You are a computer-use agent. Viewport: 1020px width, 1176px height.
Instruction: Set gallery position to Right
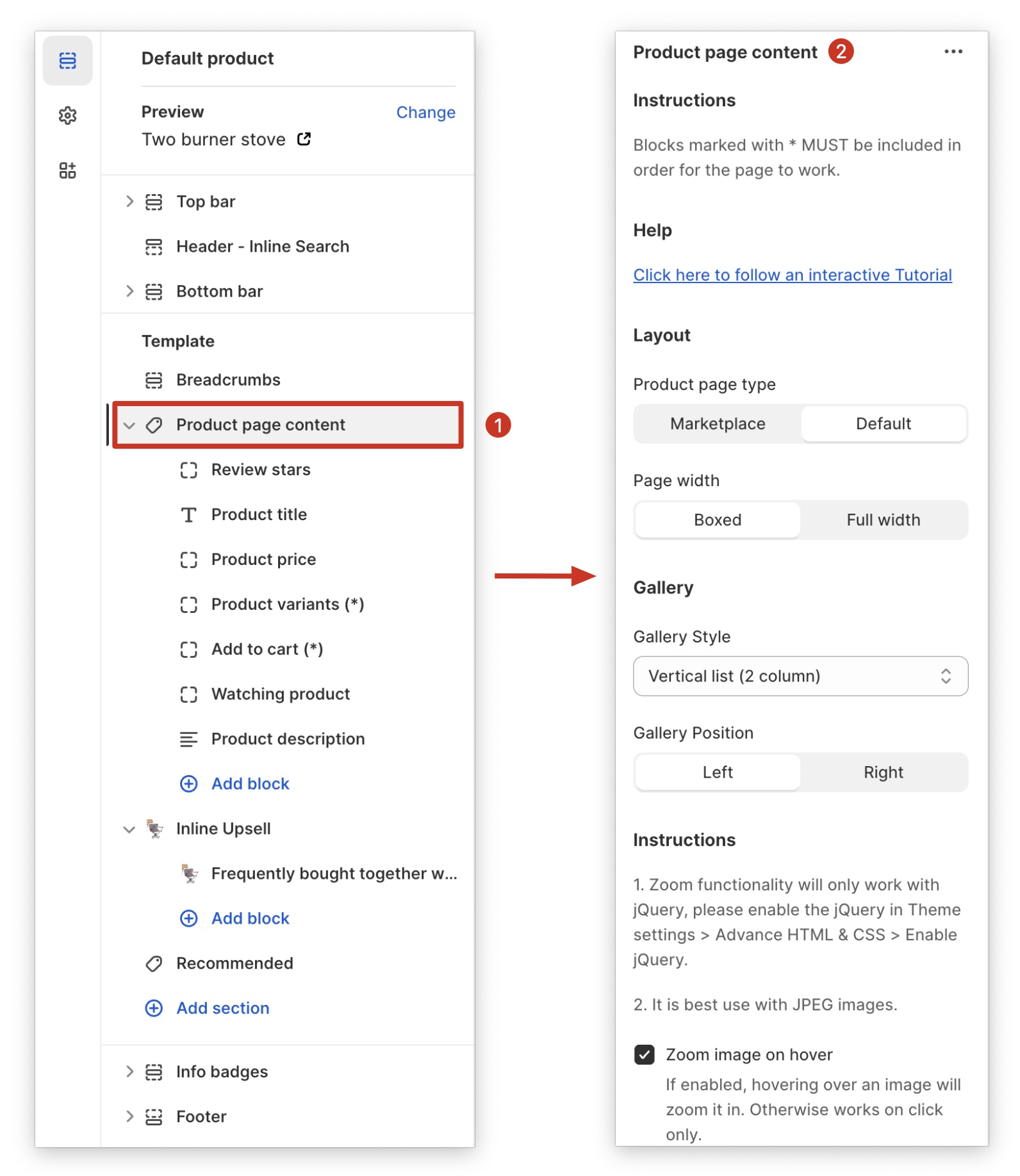(883, 772)
